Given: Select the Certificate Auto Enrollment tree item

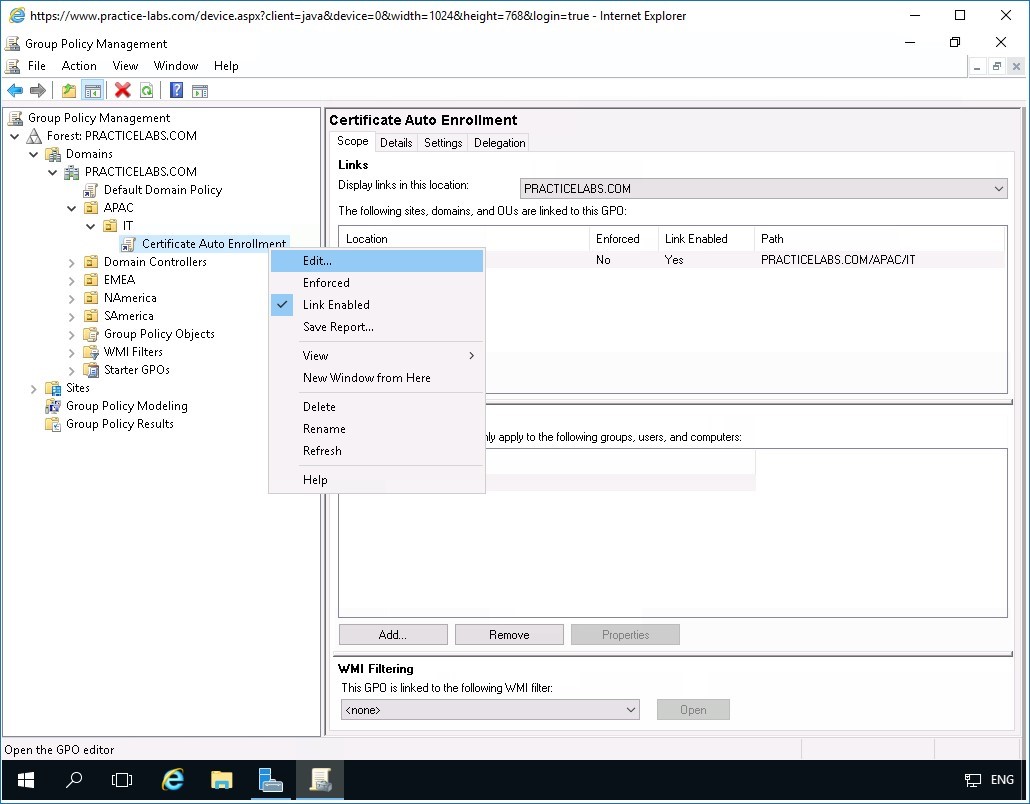Looking at the screenshot, I should coord(213,243).
